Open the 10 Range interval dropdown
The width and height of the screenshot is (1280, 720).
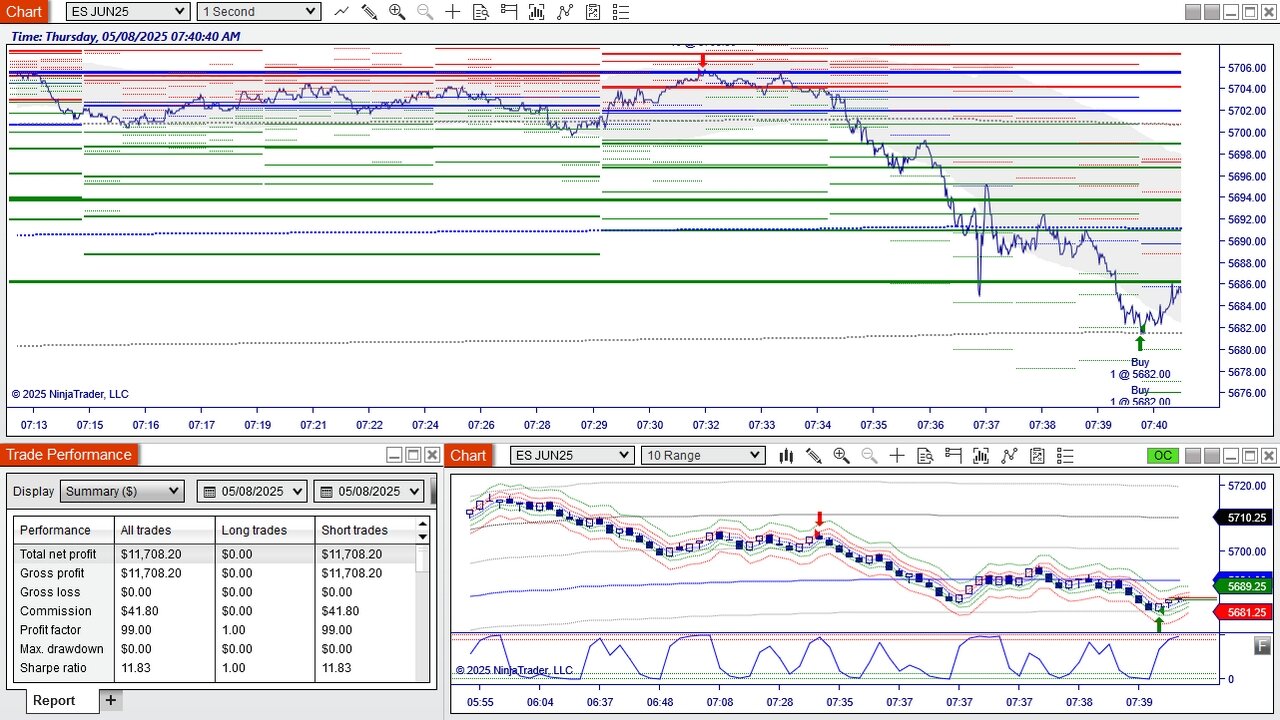[x=703, y=456]
